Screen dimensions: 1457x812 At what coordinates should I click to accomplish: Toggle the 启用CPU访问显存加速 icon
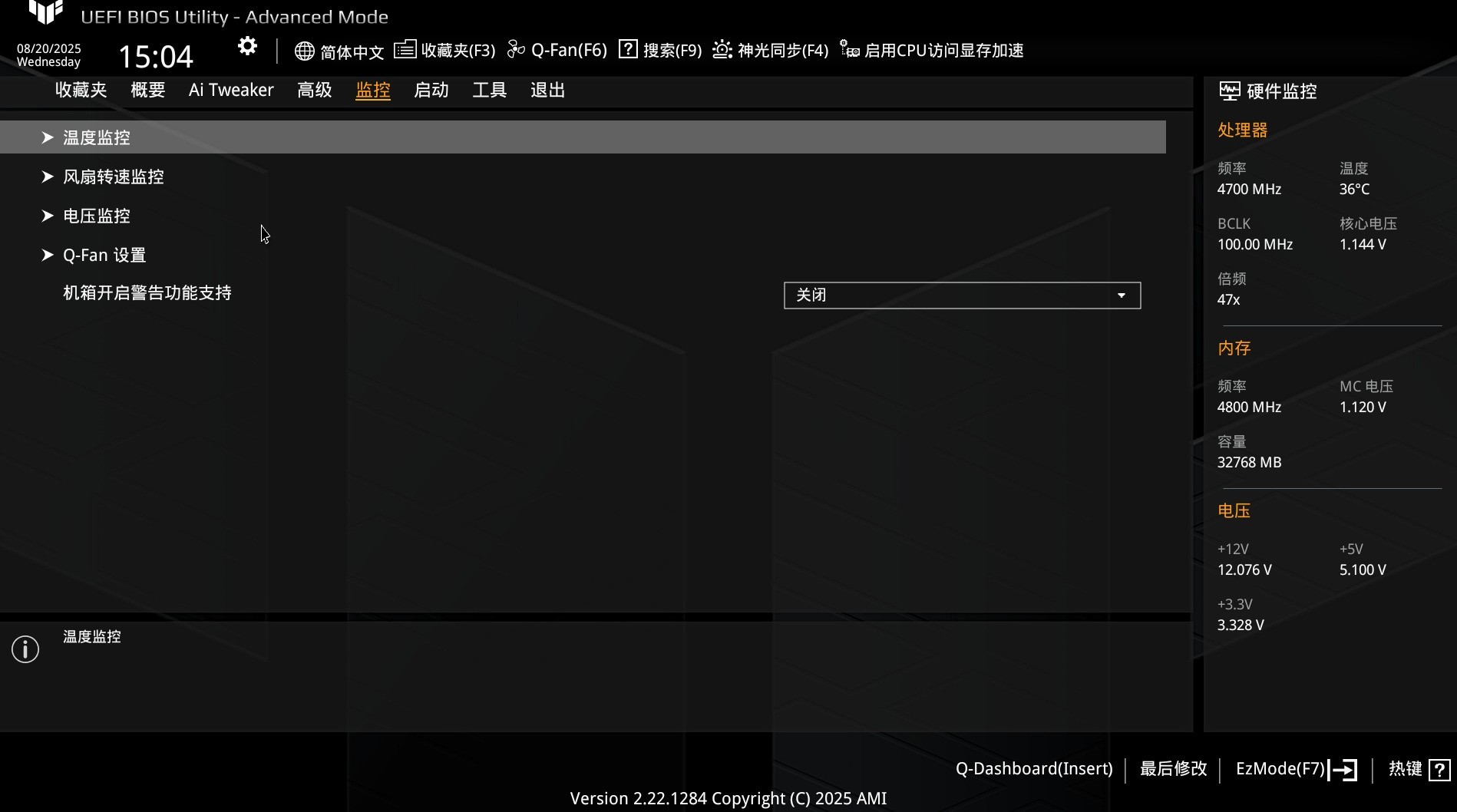coord(849,50)
